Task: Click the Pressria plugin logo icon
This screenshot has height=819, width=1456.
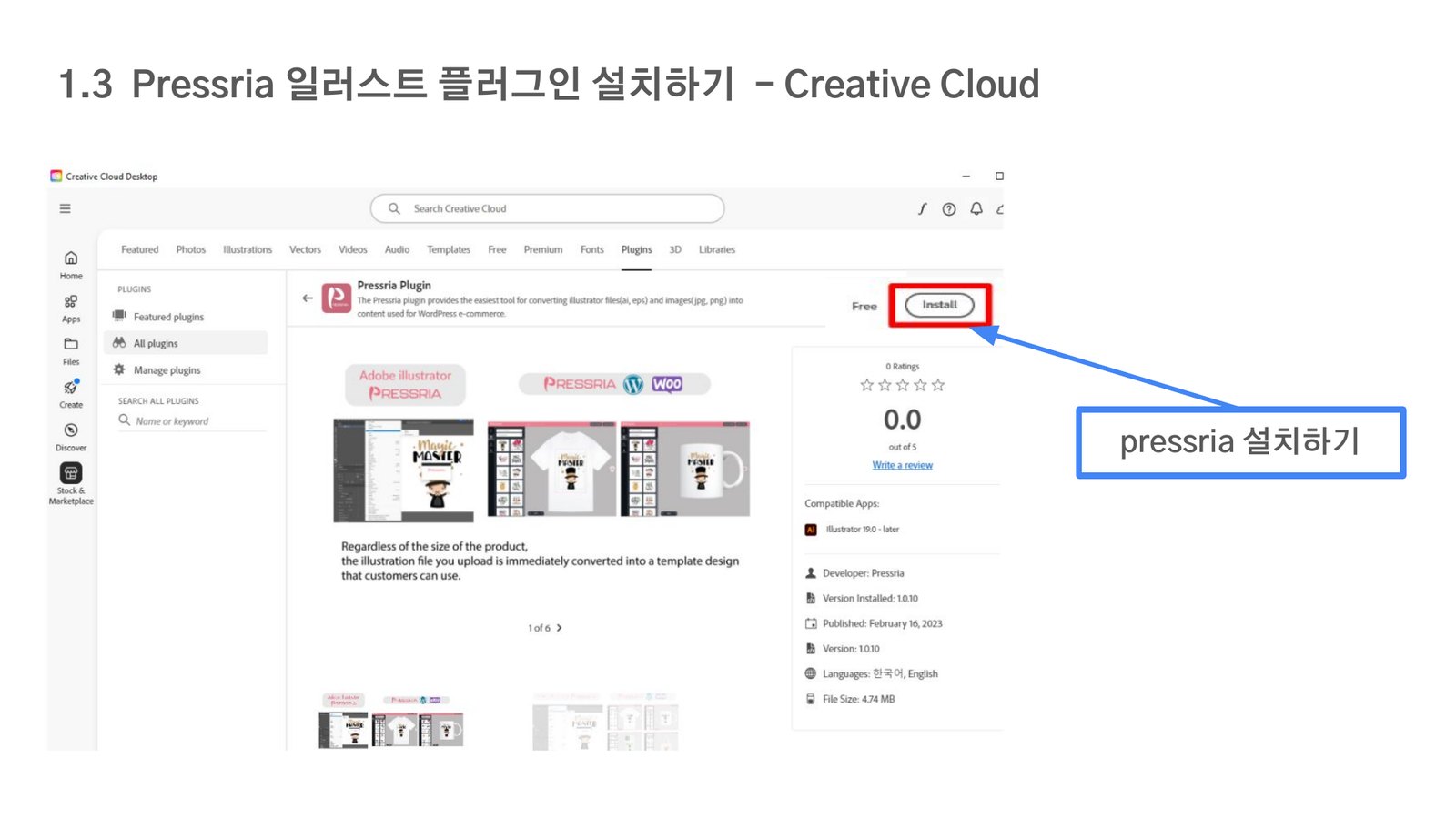Action: click(x=337, y=298)
